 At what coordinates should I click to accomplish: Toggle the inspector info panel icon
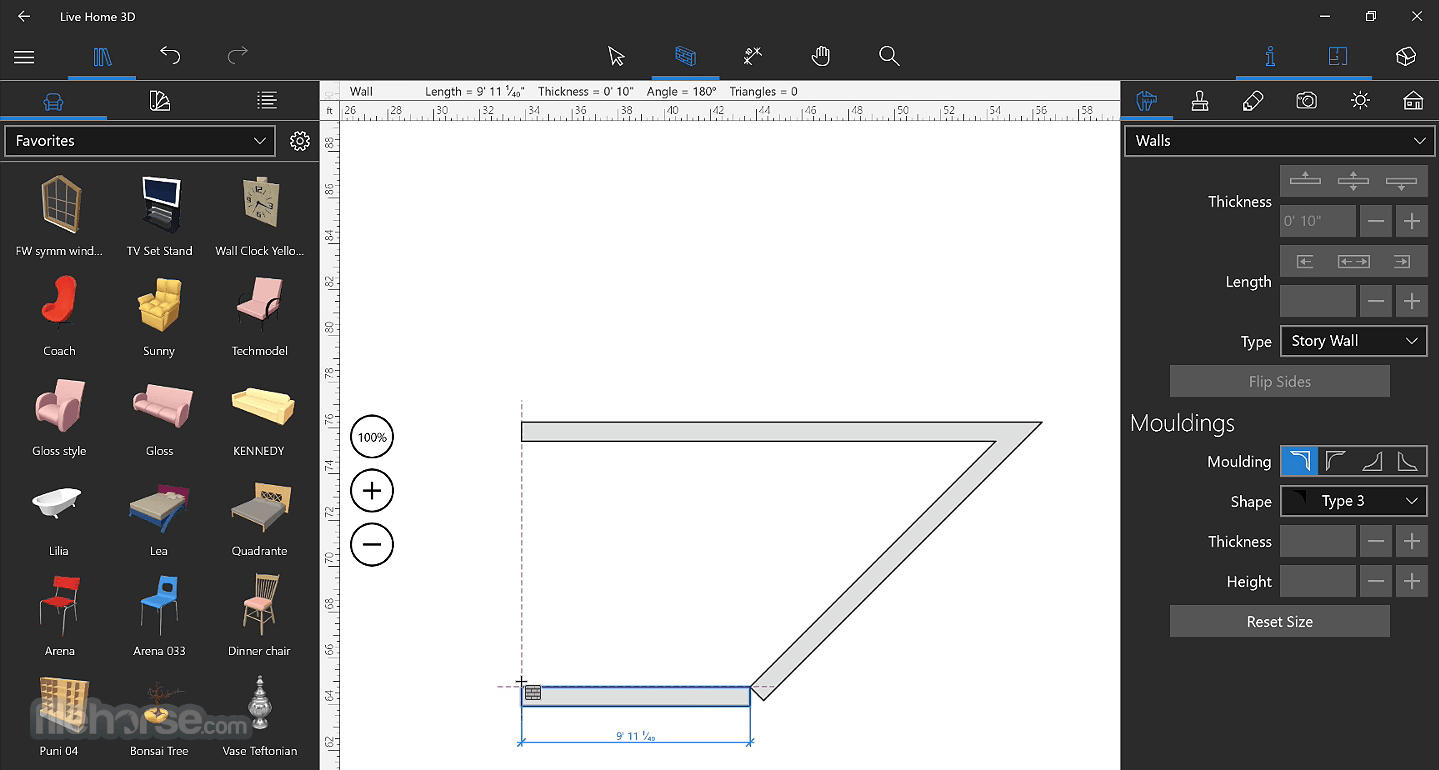(x=1270, y=57)
